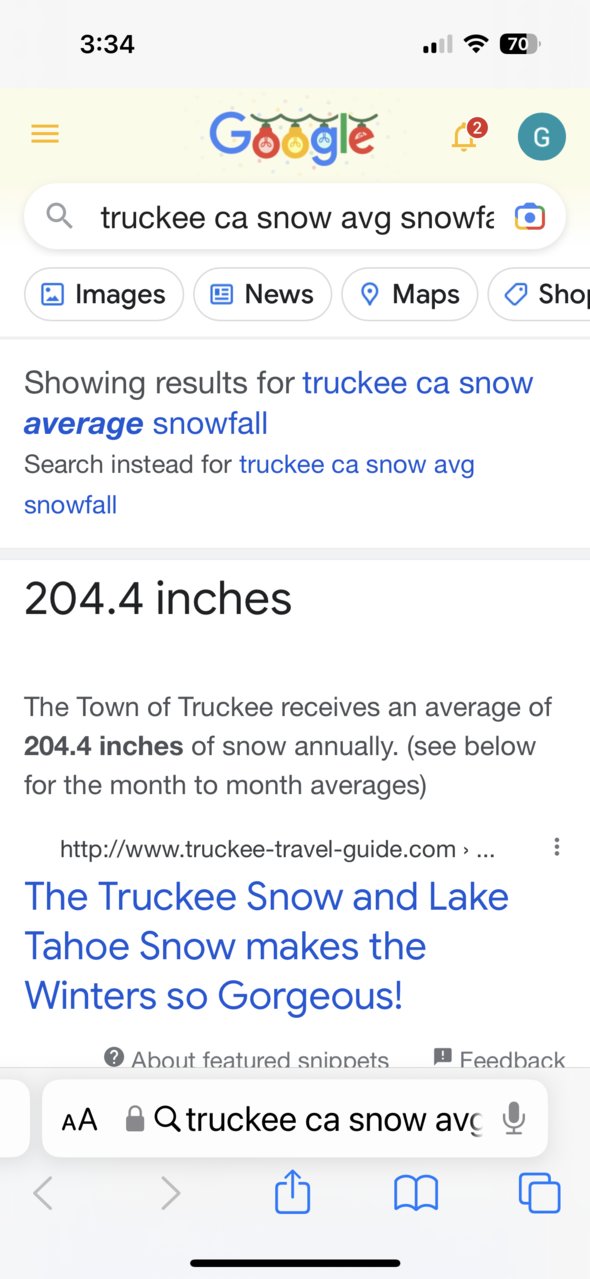This screenshot has height=1279, width=590.
Task: Tap the Safari share icon
Action: (293, 1193)
